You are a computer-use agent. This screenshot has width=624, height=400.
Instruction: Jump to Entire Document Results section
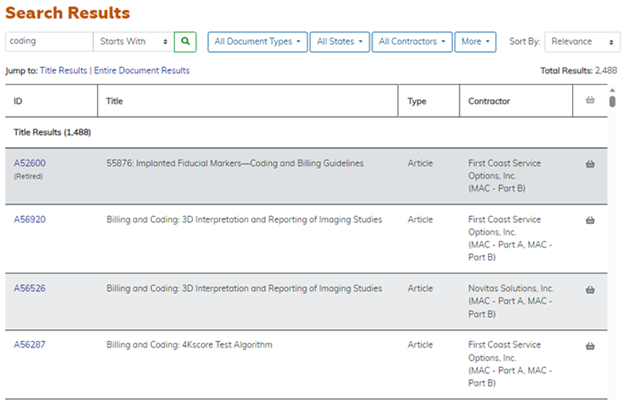click(141, 71)
